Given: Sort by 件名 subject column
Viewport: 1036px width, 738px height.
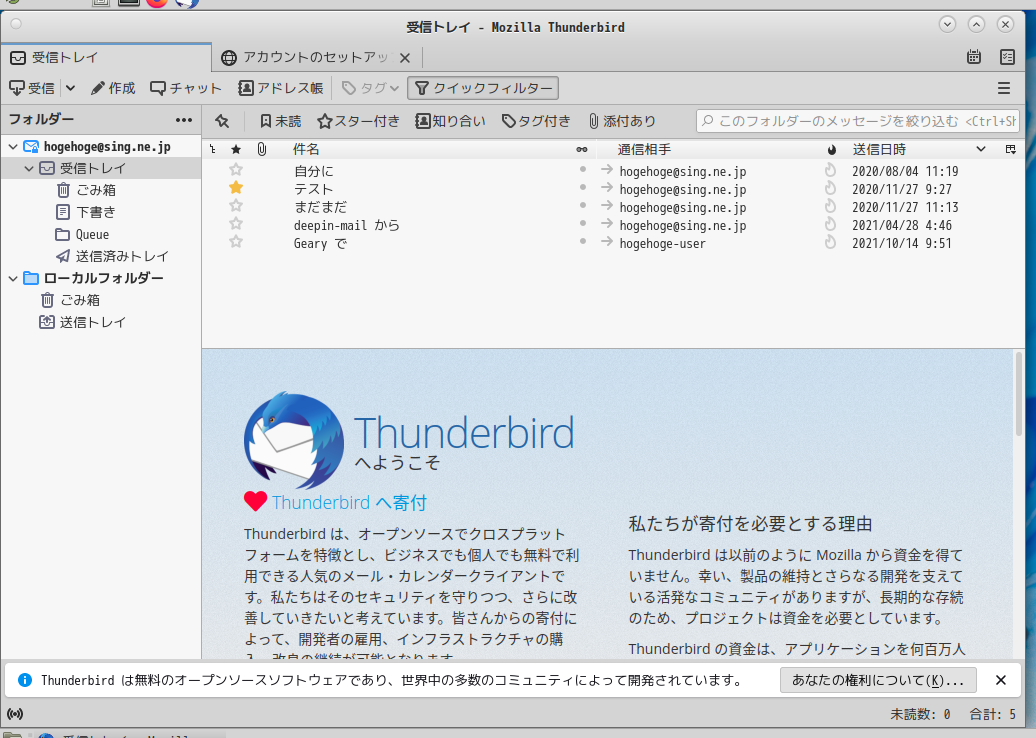Looking at the screenshot, I should pos(306,149).
